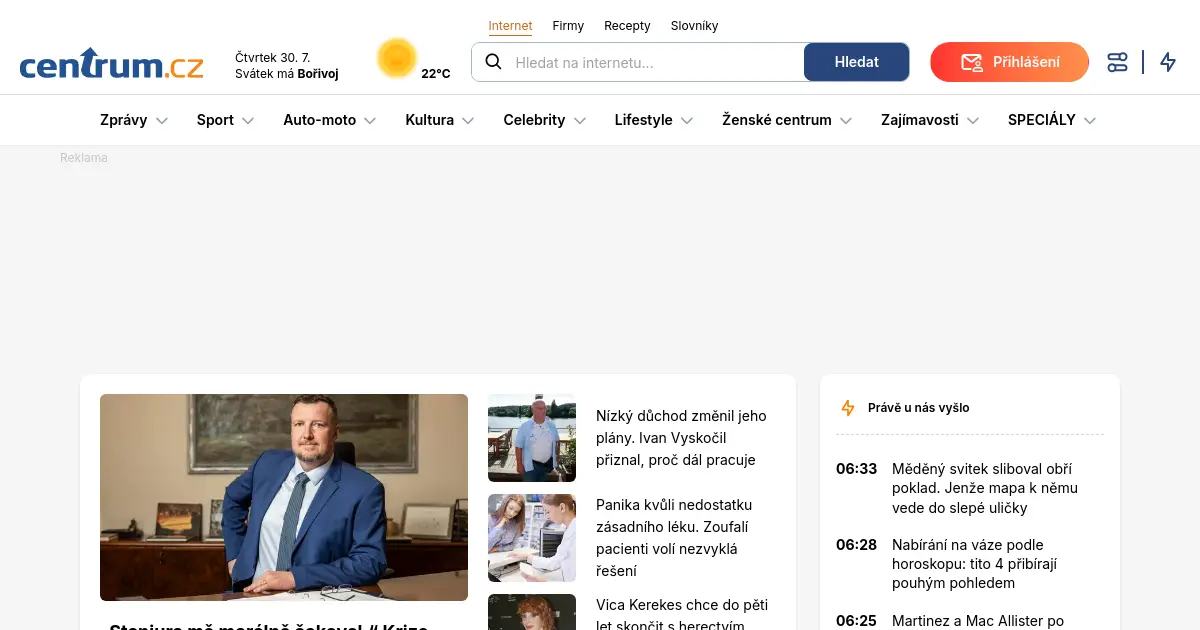Image resolution: width=1200 pixels, height=630 pixels.
Task: Select the Recepty search tab
Action: (627, 26)
